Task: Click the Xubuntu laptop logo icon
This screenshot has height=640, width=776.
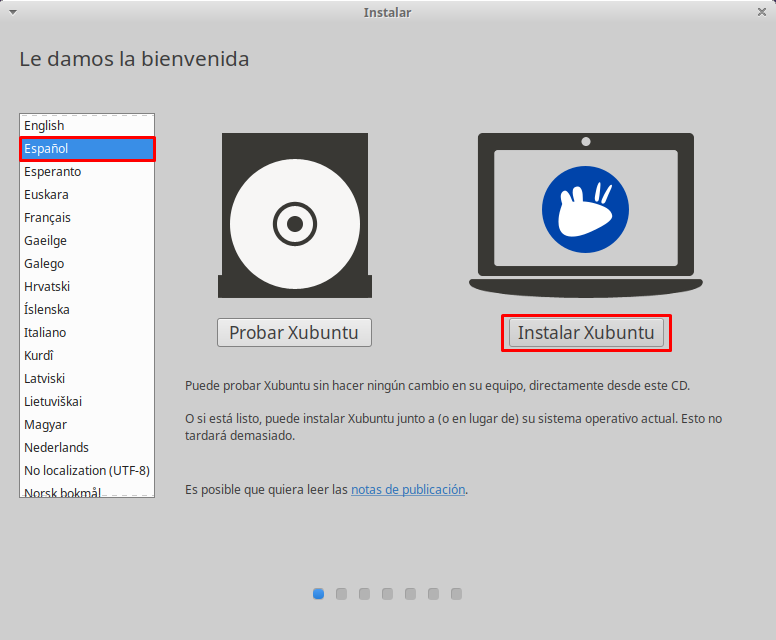Action: pyautogui.click(x=585, y=209)
